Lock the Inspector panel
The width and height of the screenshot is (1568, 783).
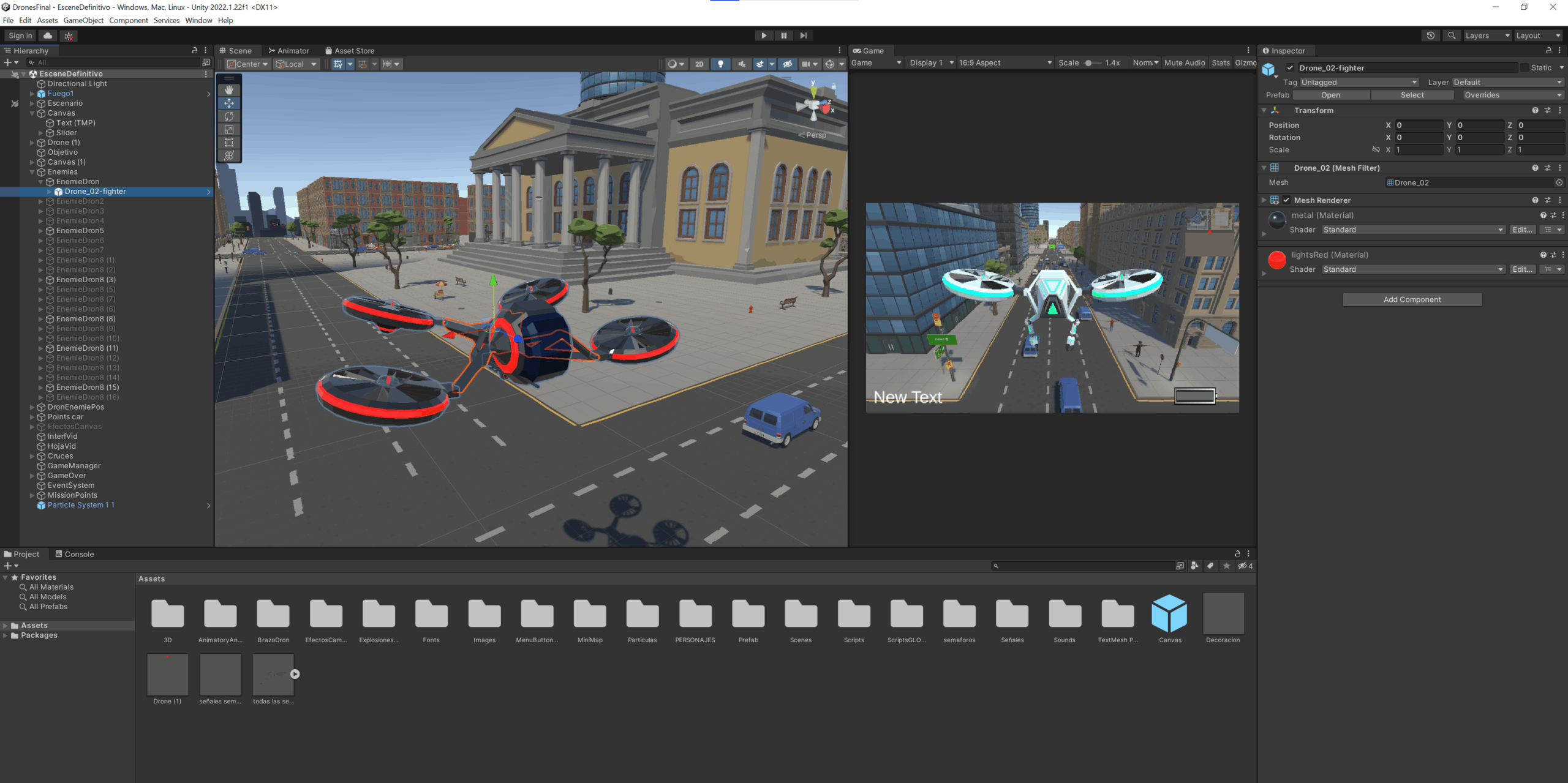tap(1548, 50)
